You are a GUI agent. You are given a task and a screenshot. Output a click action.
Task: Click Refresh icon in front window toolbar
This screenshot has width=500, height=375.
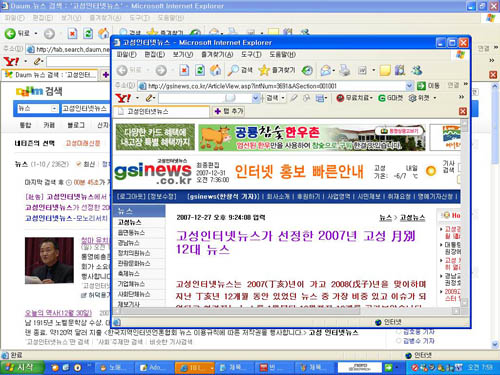[200, 70]
